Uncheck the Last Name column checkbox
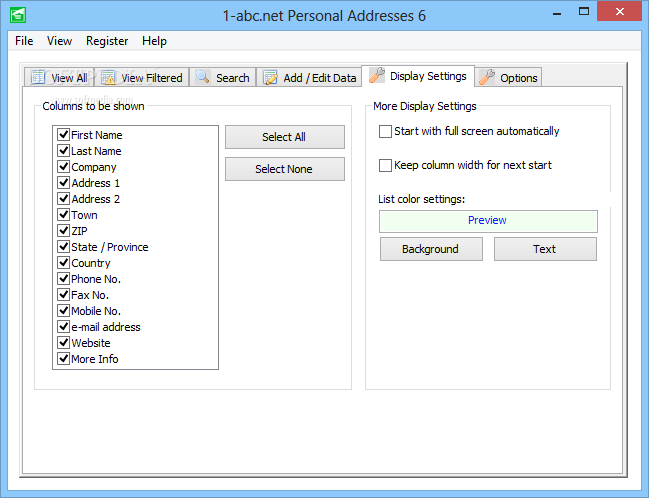Image resolution: width=649 pixels, height=498 pixels. 63,151
